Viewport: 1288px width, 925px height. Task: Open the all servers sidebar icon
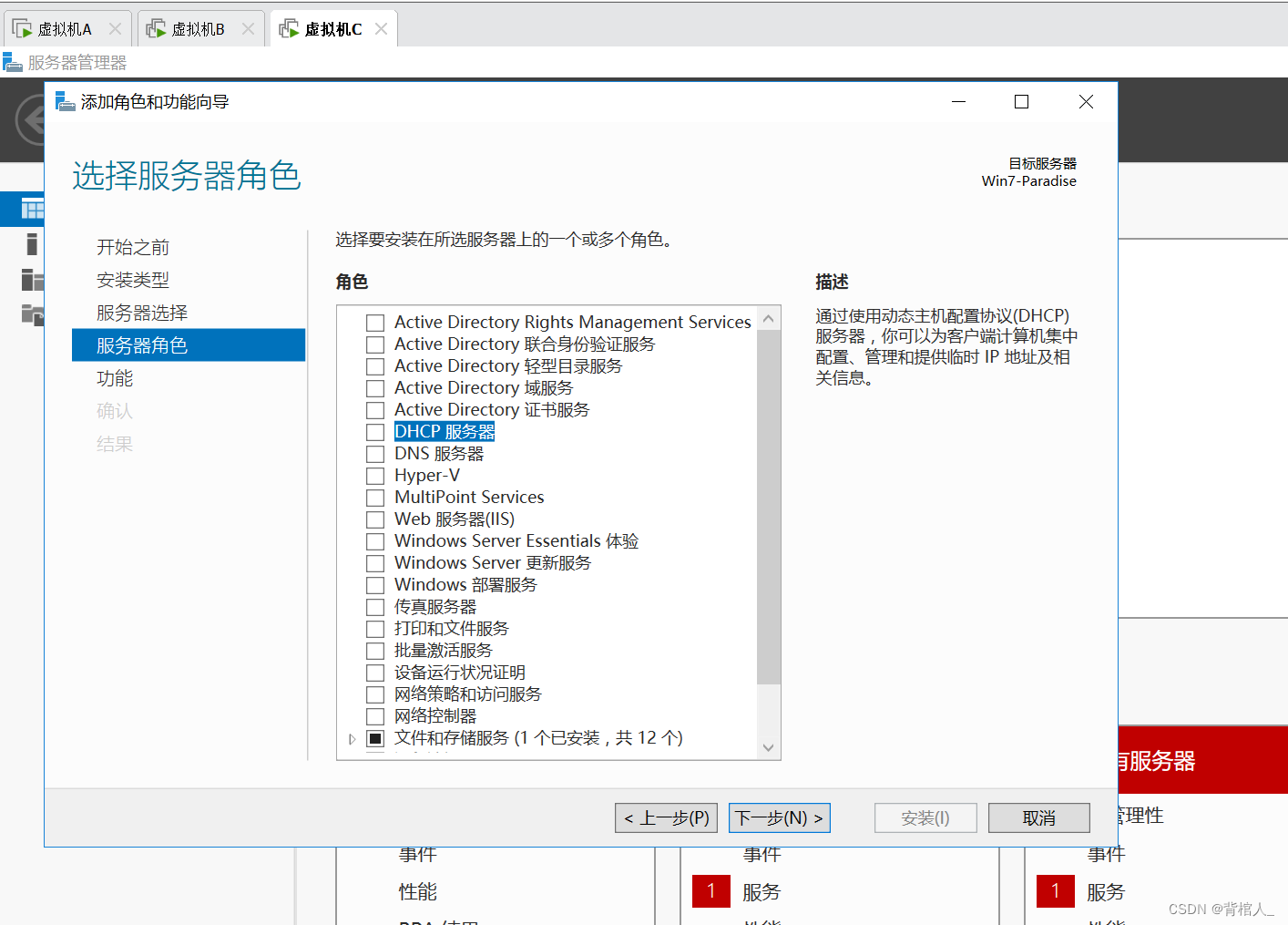32,279
